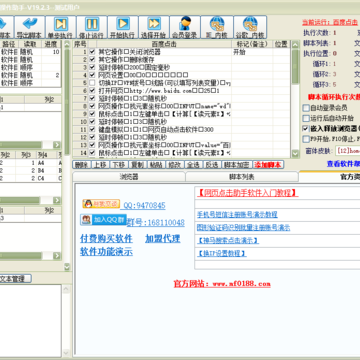Viewport: 360px width, 360px height.
Task: Click the 脚本加密 encrypt button
Action: tap(237, 165)
